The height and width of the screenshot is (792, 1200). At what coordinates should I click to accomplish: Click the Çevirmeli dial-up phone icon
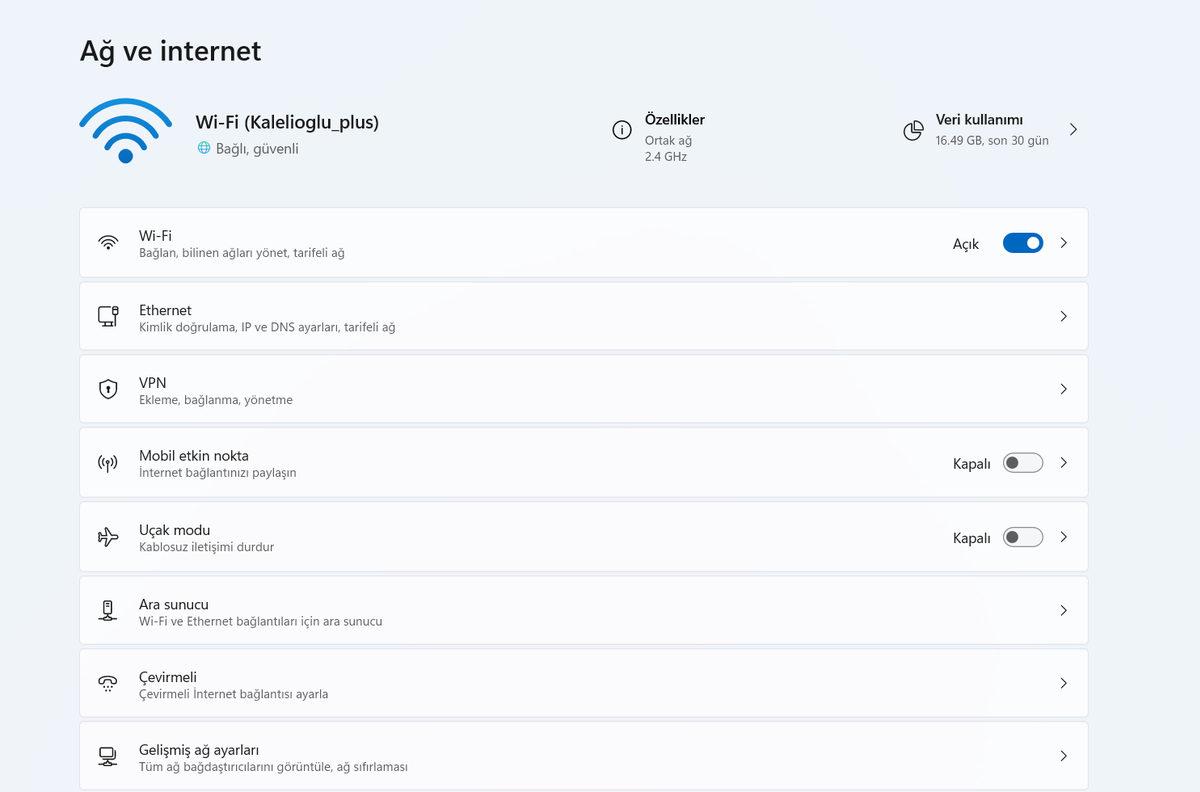[108, 683]
